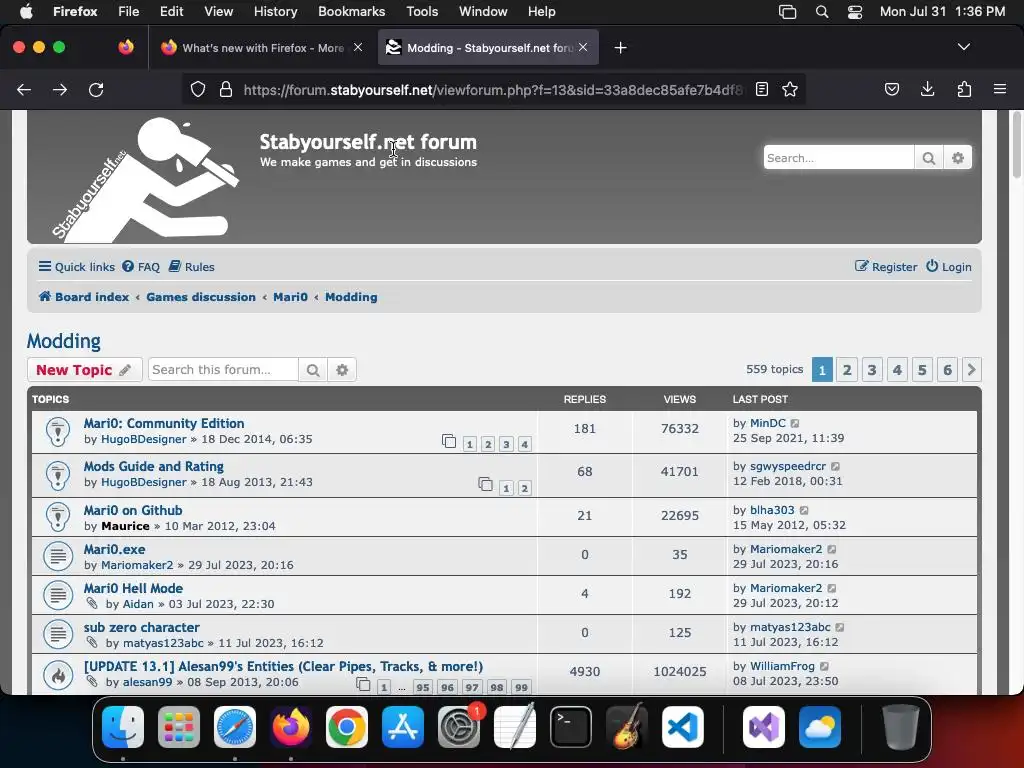The height and width of the screenshot is (768, 1024).
Task: Go to topic list page 4
Action: point(897,370)
